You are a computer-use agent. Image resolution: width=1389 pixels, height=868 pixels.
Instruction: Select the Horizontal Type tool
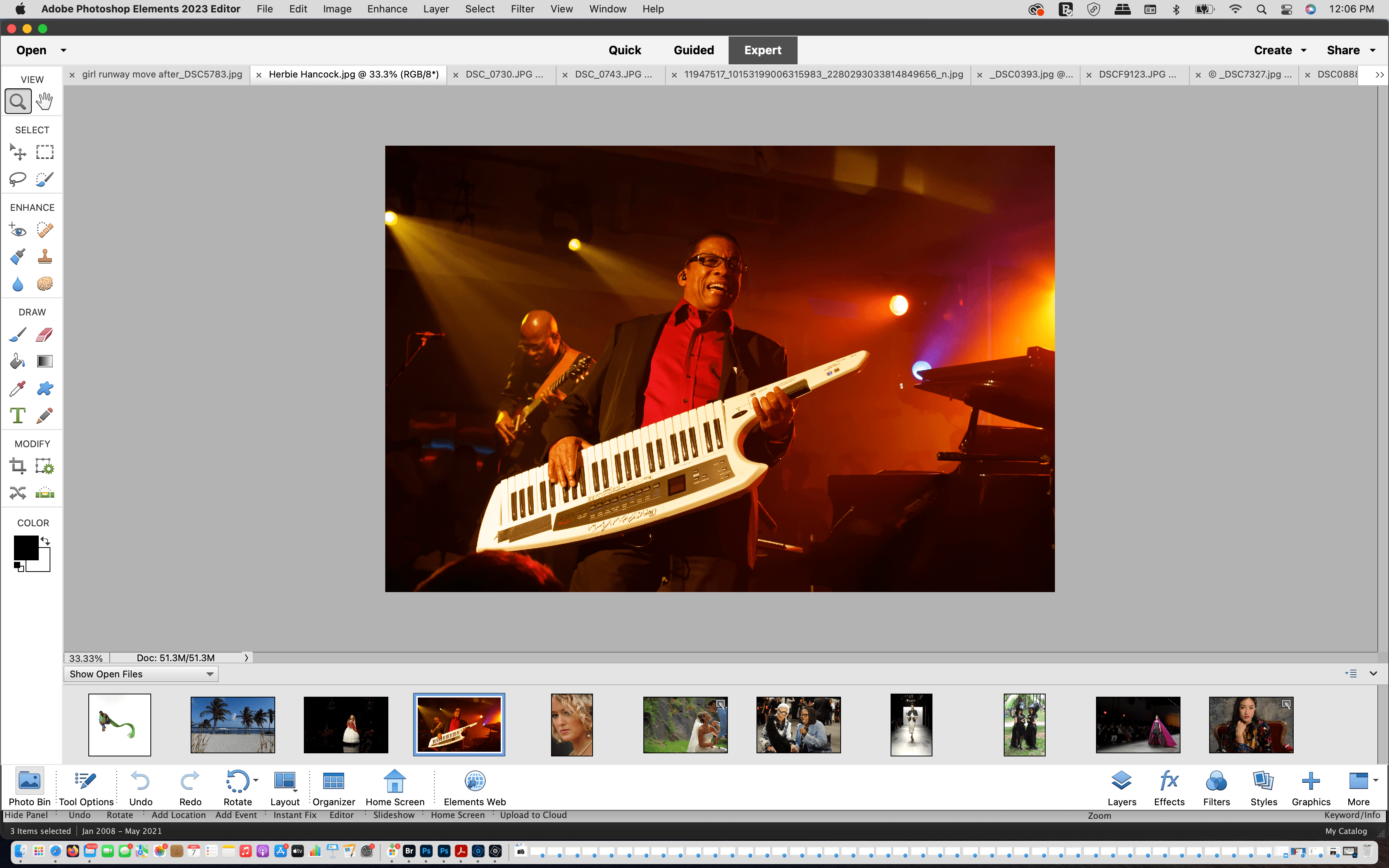click(x=18, y=415)
